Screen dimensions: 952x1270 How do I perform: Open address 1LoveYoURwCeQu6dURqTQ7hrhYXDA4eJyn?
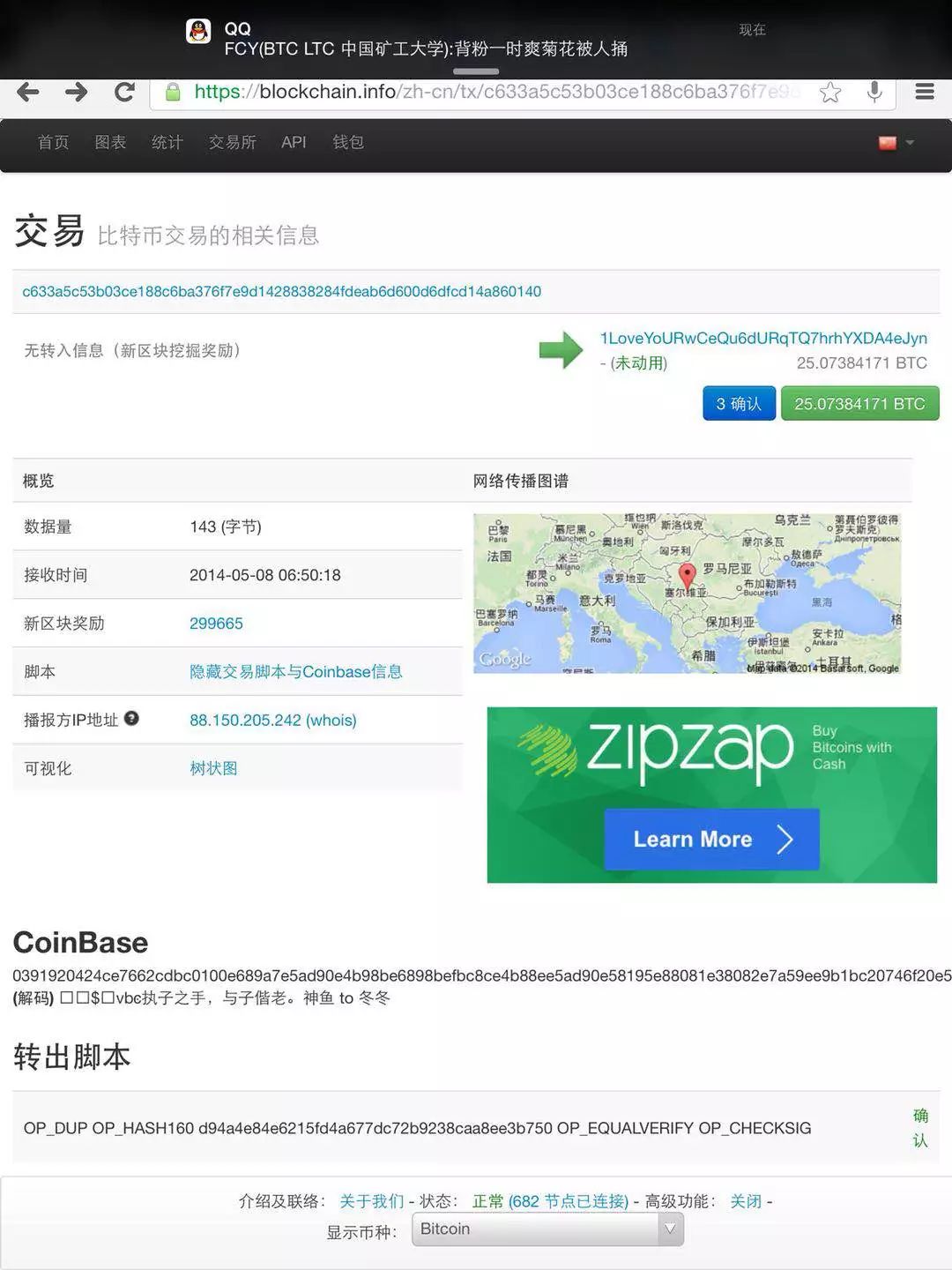(763, 339)
